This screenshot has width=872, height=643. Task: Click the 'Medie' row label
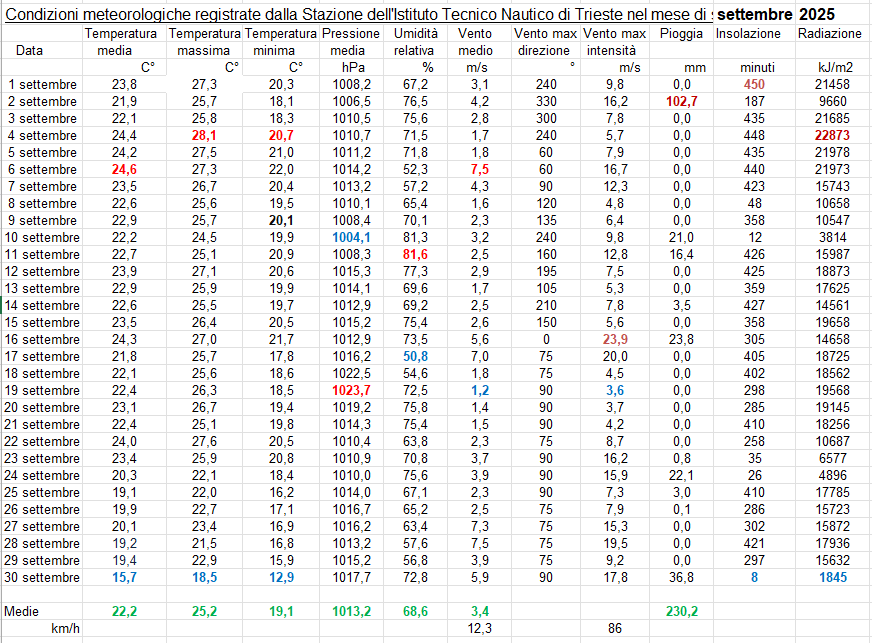click(22, 610)
